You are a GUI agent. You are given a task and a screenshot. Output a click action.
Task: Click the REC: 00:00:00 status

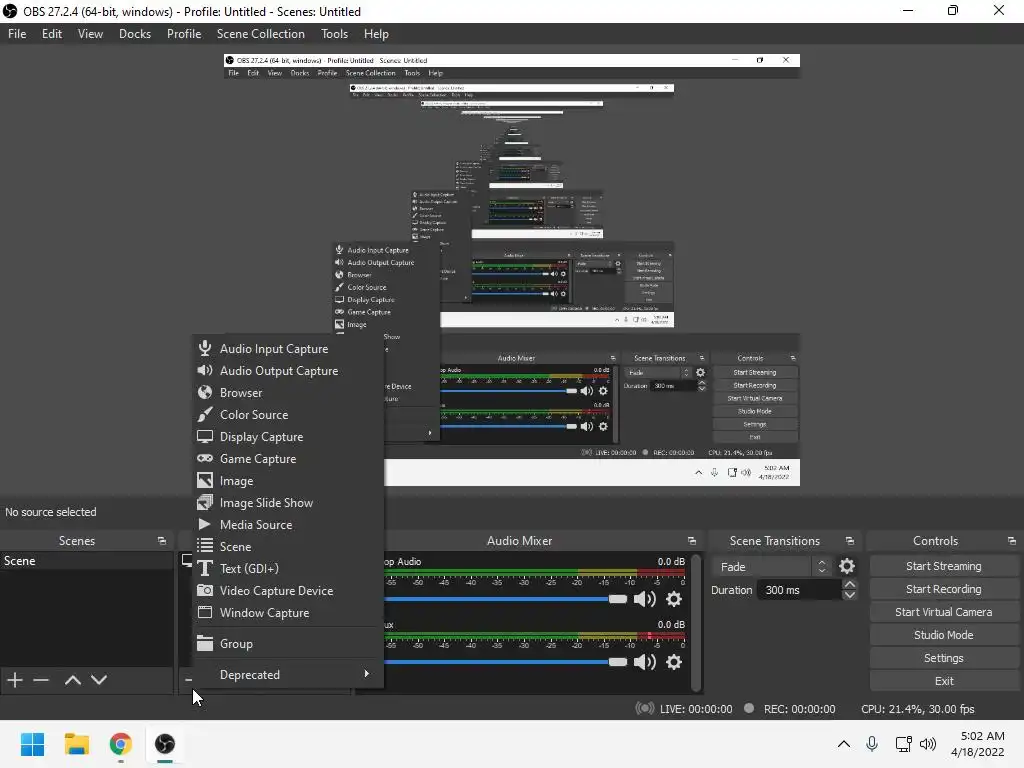pyautogui.click(x=799, y=709)
